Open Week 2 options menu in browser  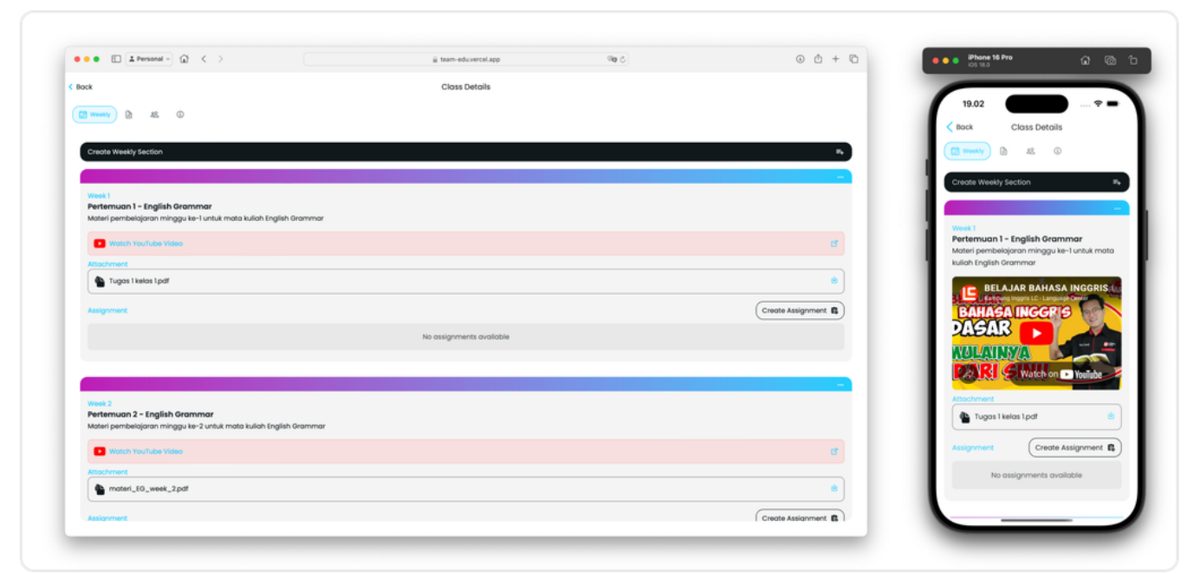tap(840, 385)
